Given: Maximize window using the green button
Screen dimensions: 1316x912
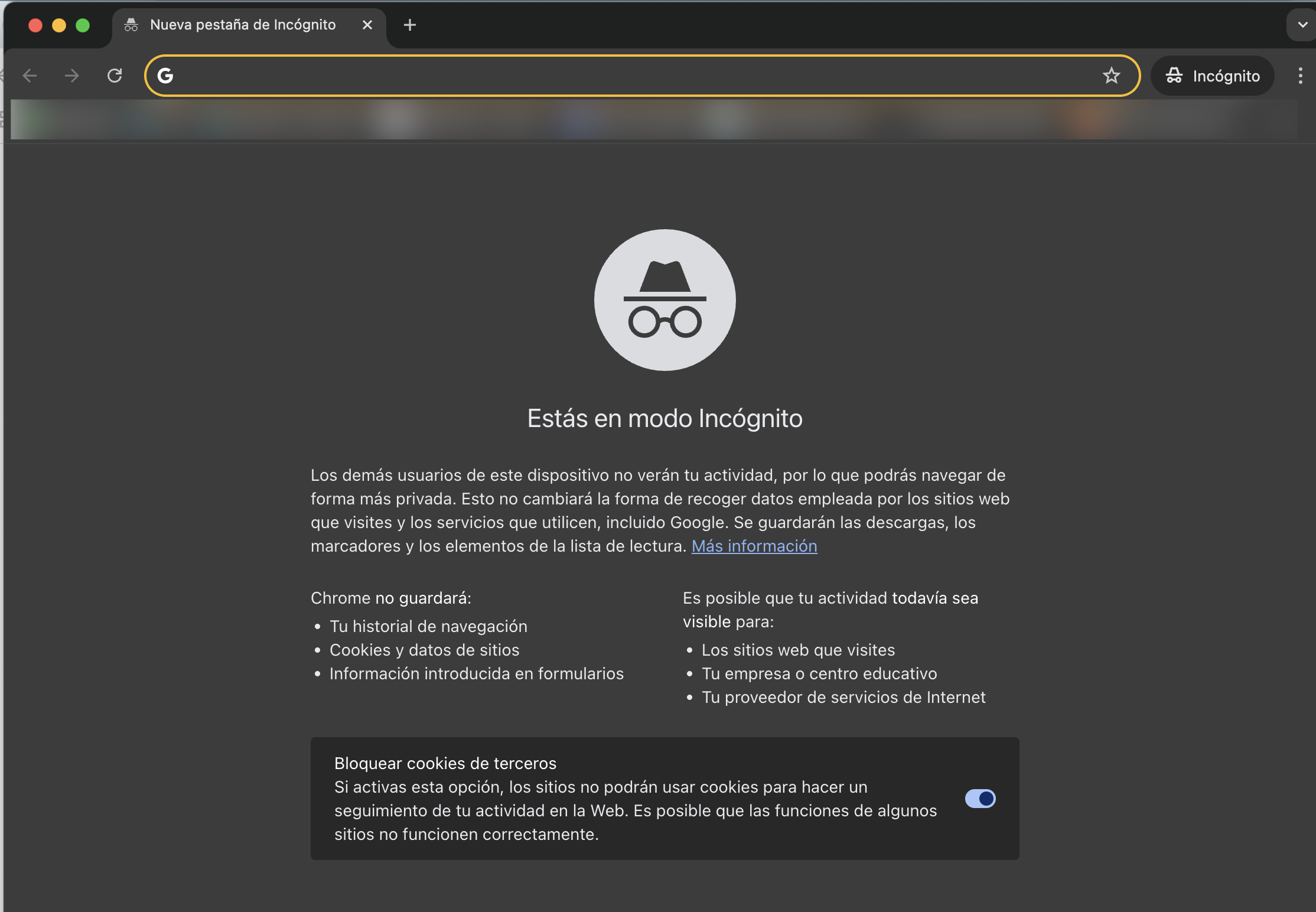Looking at the screenshot, I should pyautogui.click(x=83, y=25).
